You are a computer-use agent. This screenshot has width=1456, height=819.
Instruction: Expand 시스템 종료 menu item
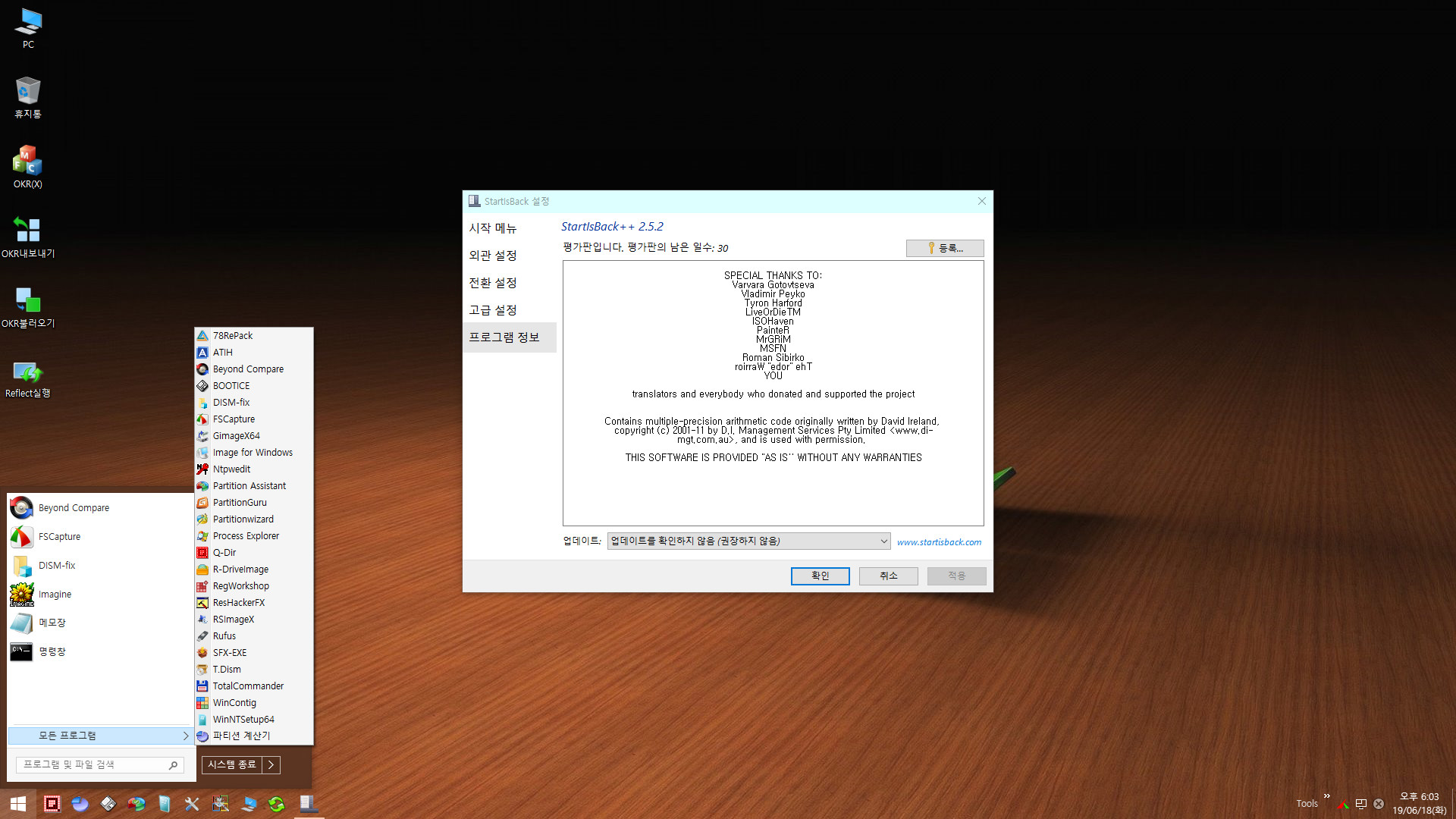pyautogui.click(x=271, y=764)
